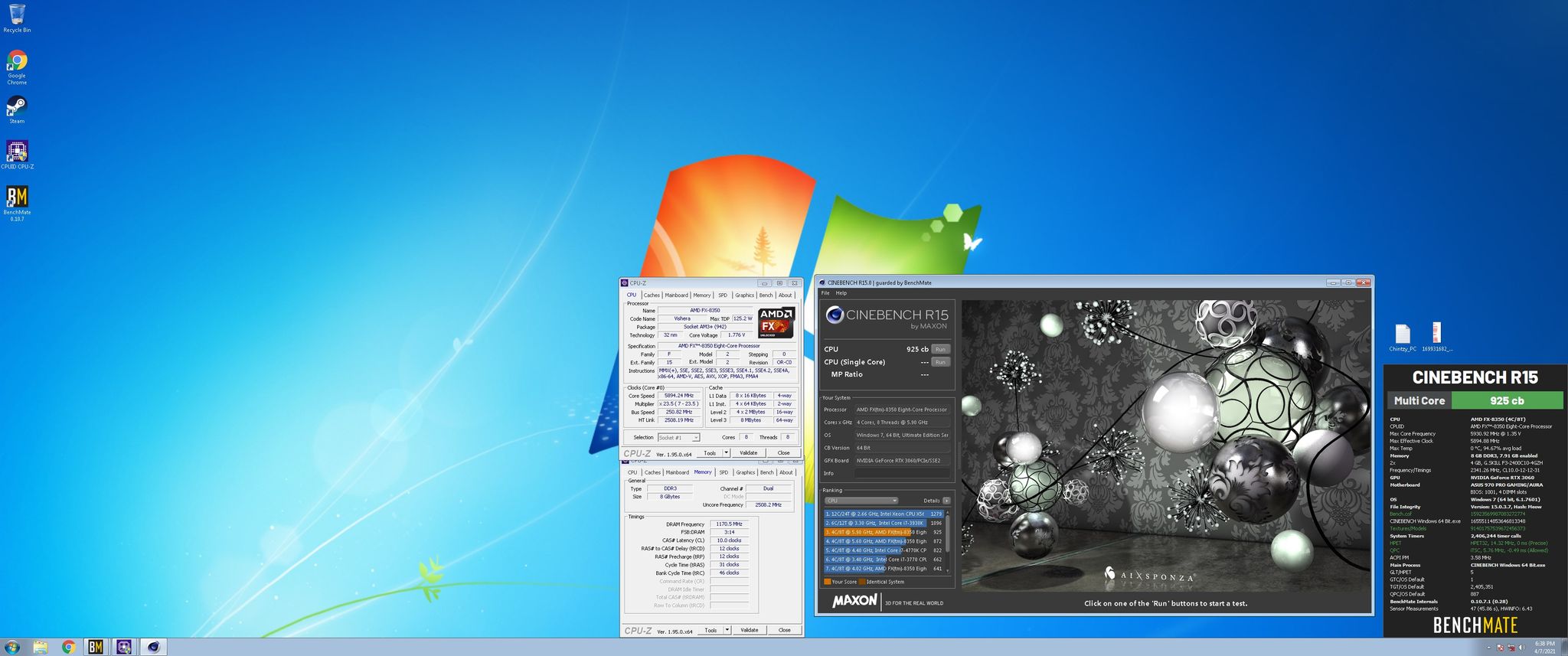Open the Steam desktop shortcut
The width and height of the screenshot is (1568, 656).
(17, 109)
